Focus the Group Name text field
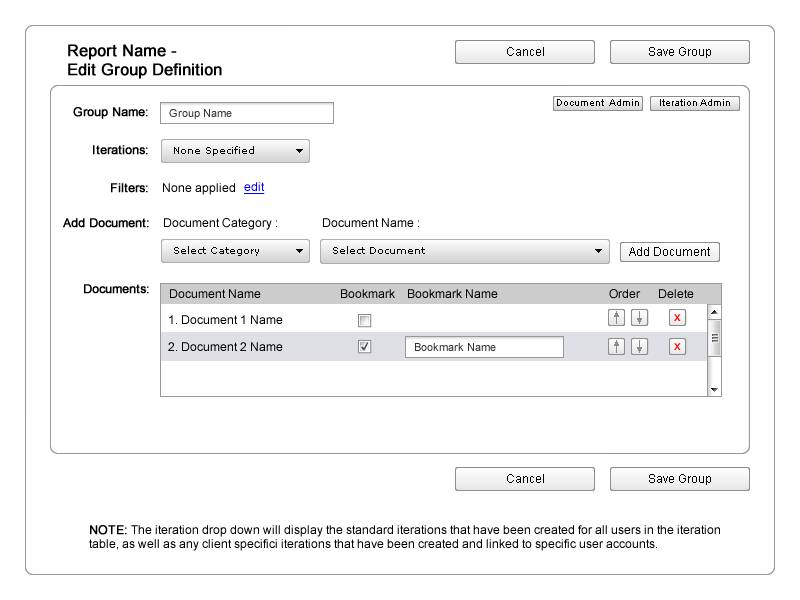800x600 pixels. tap(247, 113)
